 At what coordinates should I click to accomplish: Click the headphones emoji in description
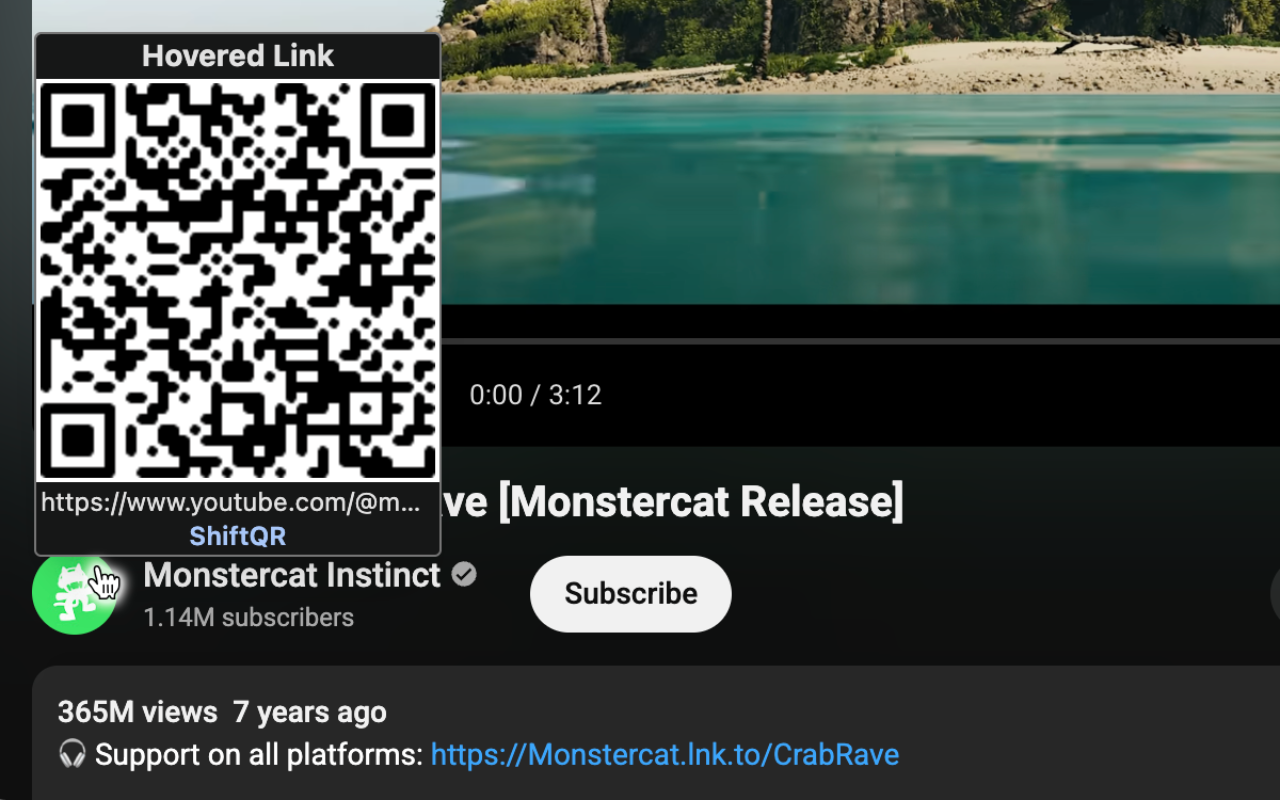point(72,754)
